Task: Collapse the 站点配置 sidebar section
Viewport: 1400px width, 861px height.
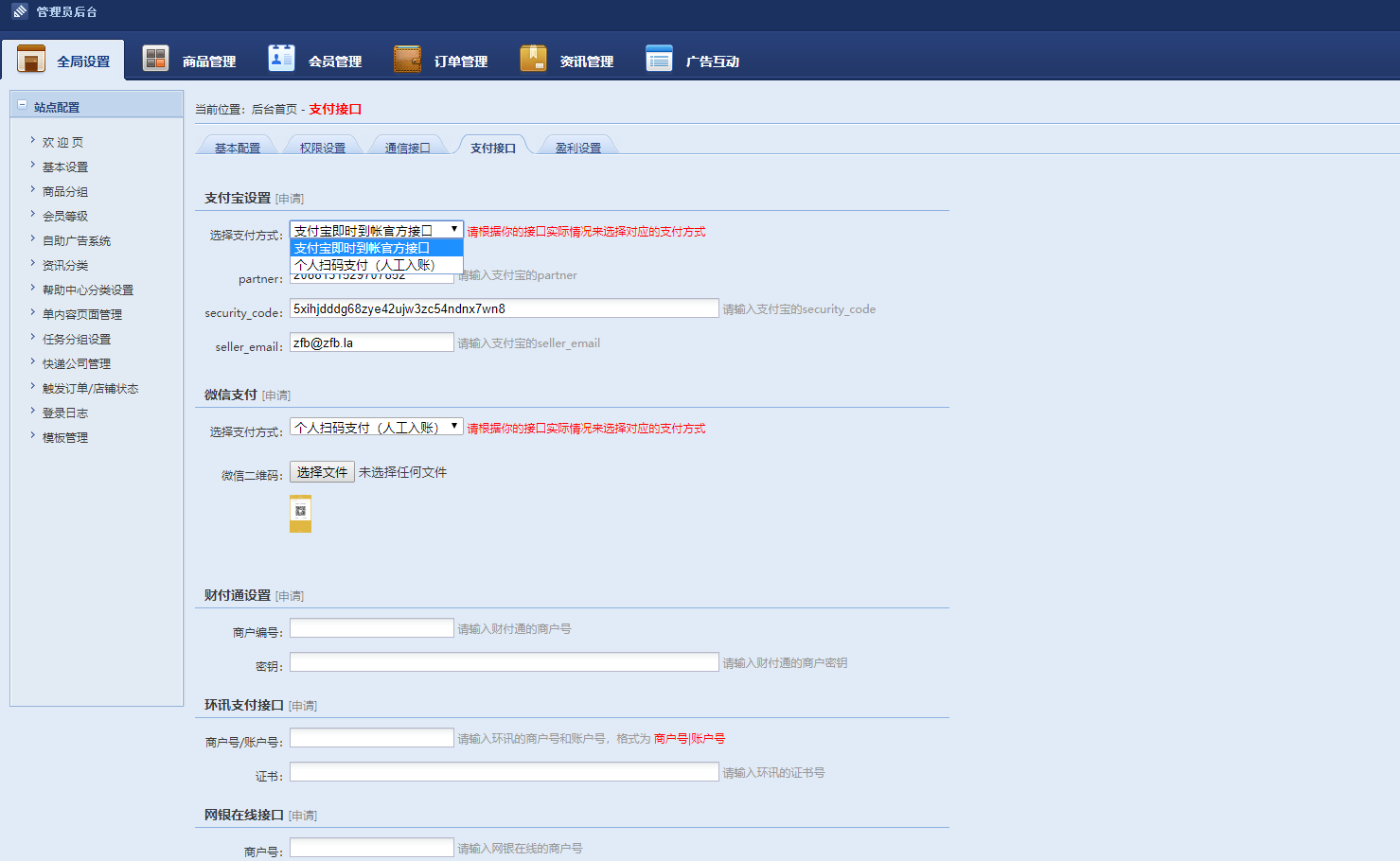Action: [22, 105]
